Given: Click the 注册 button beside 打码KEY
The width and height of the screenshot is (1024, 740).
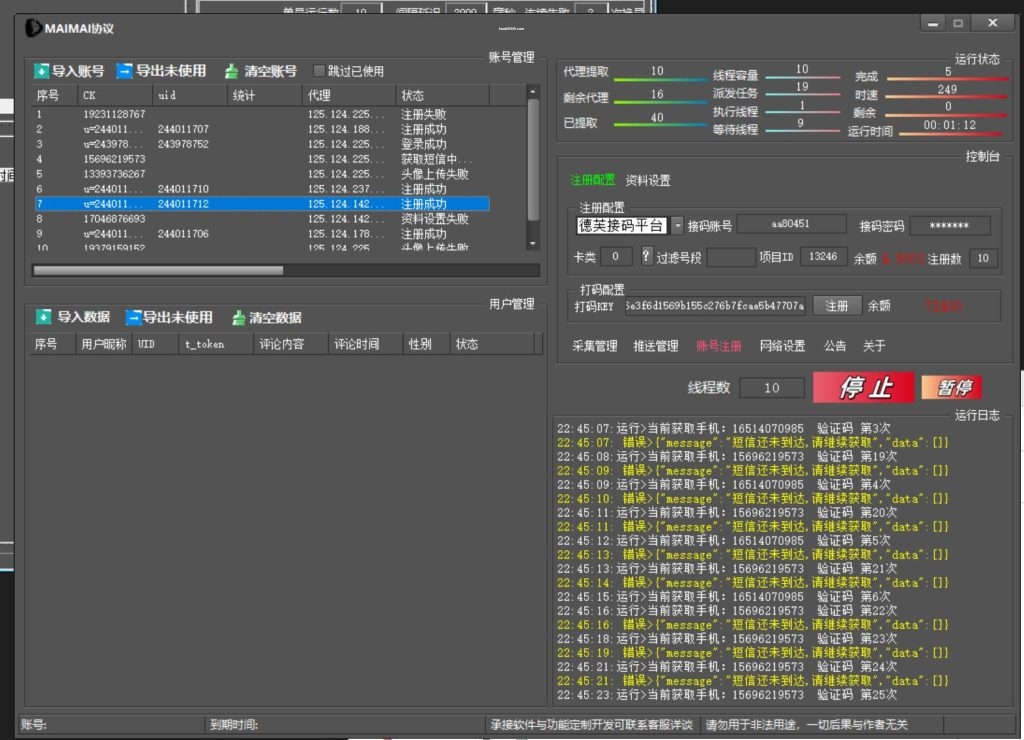Looking at the screenshot, I should pos(836,306).
